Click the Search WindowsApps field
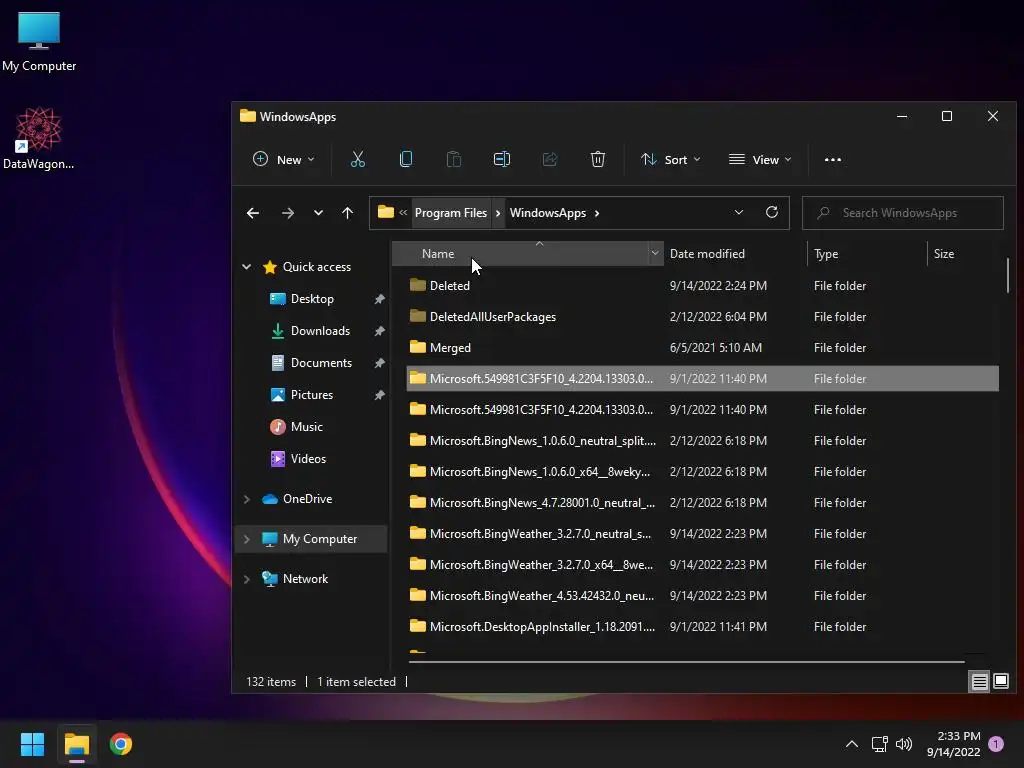Screen dimensions: 1024x768 903,213
